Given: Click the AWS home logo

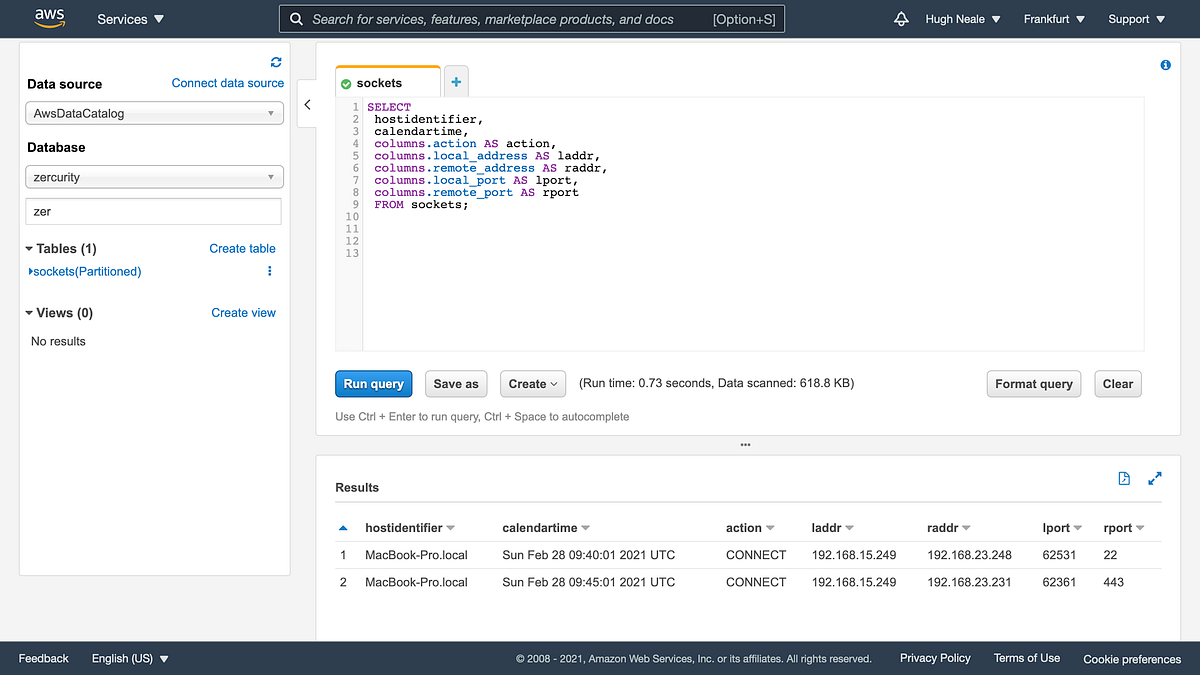Looking at the screenshot, I should click(x=49, y=17).
